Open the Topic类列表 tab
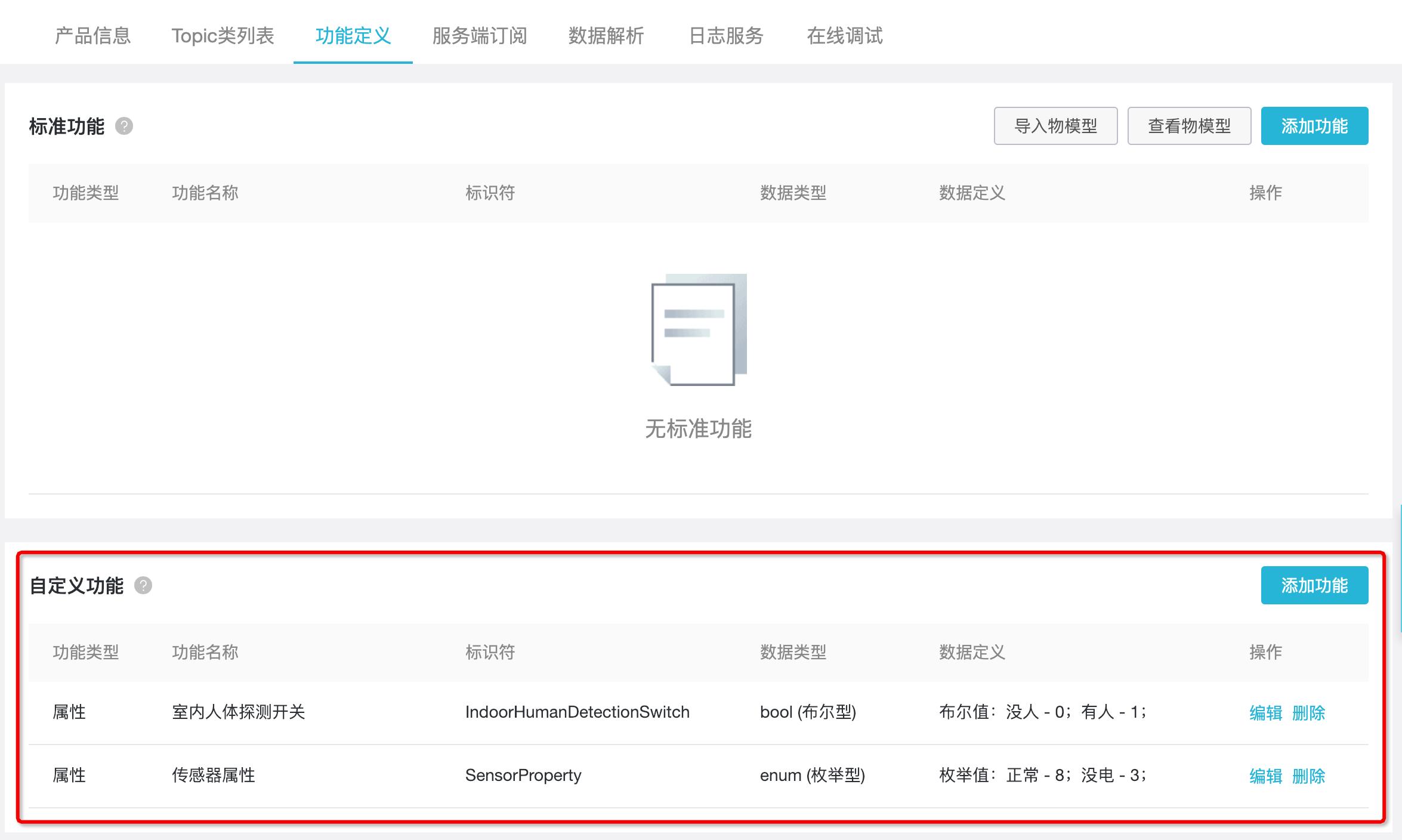The height and width of the screenshot is (840, 1402). point(223,36)
